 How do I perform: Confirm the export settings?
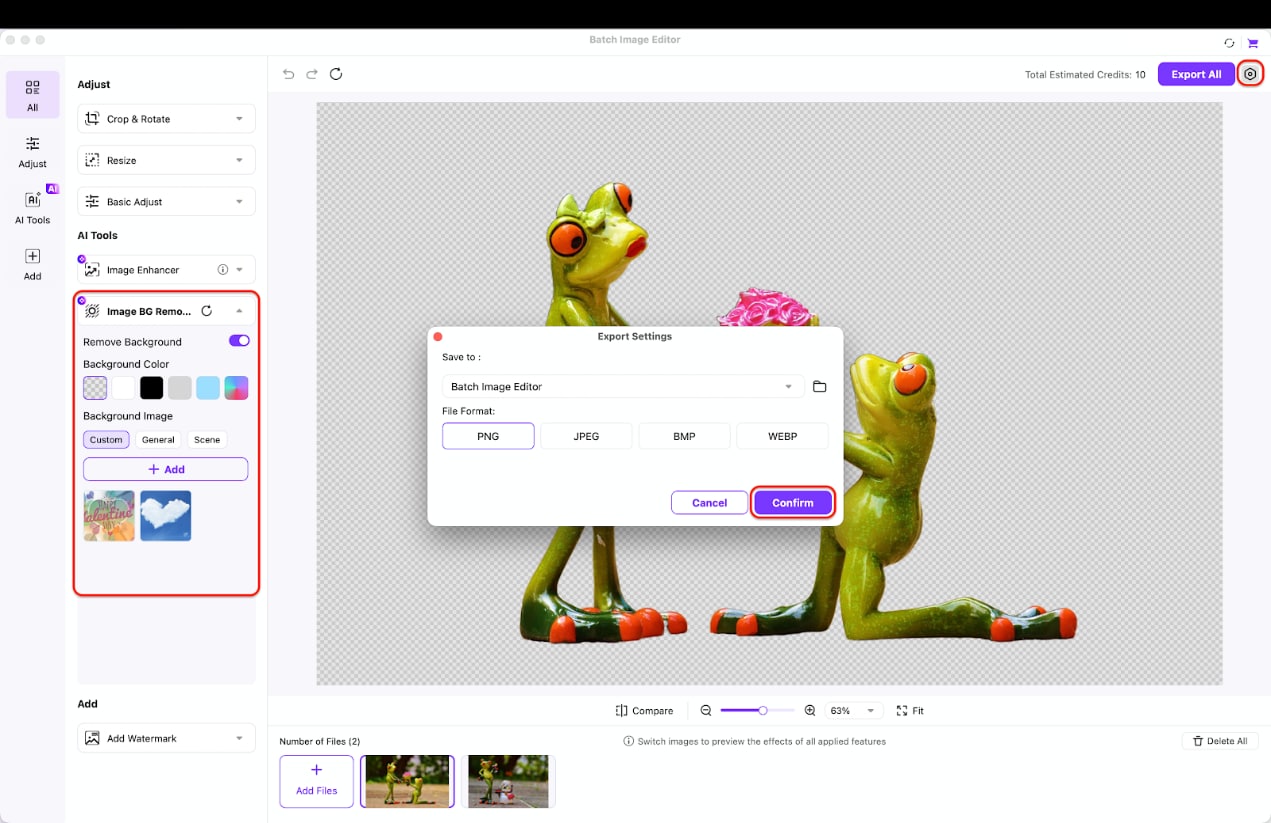[792, 502]
